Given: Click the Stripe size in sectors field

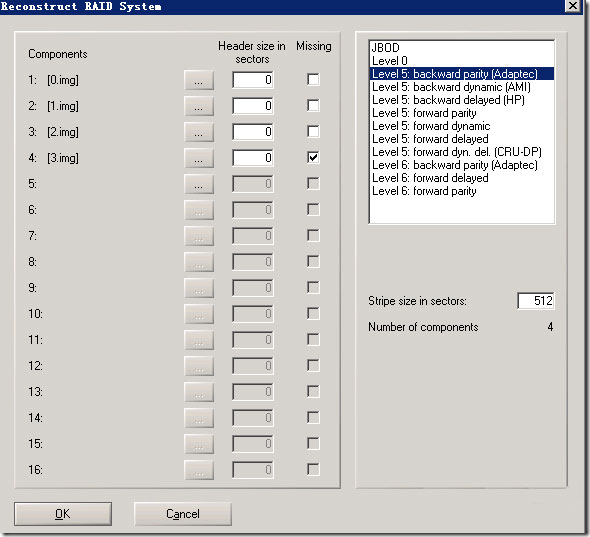Looking at the screenshot, I should point(535,301).
